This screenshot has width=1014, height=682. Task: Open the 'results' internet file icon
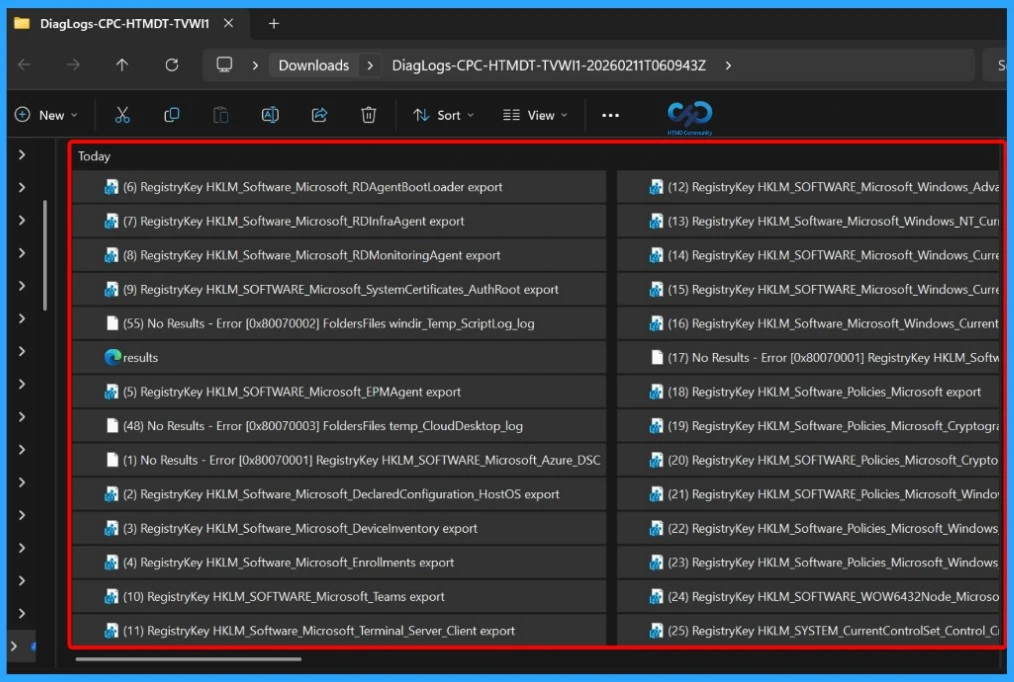[x=113, y=357]
